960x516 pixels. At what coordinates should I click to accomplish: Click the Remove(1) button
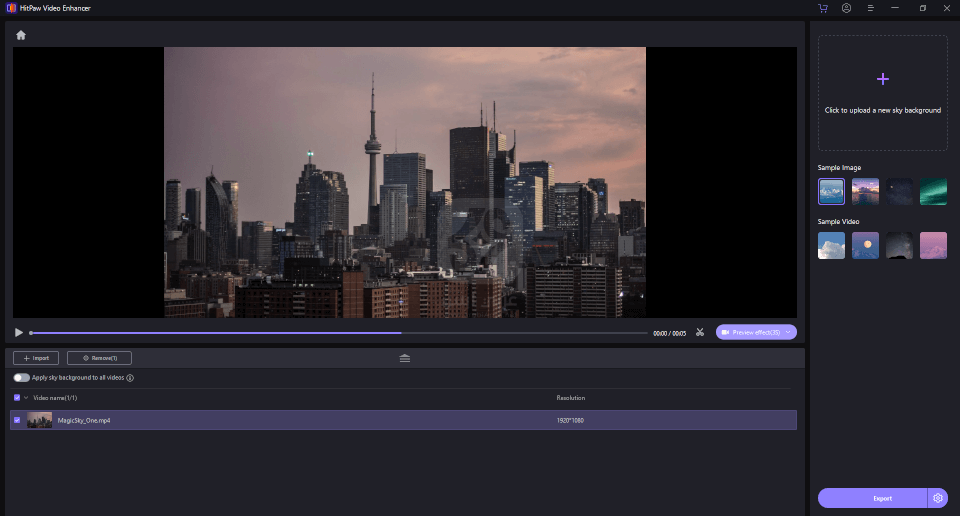(x=99, y=358)
